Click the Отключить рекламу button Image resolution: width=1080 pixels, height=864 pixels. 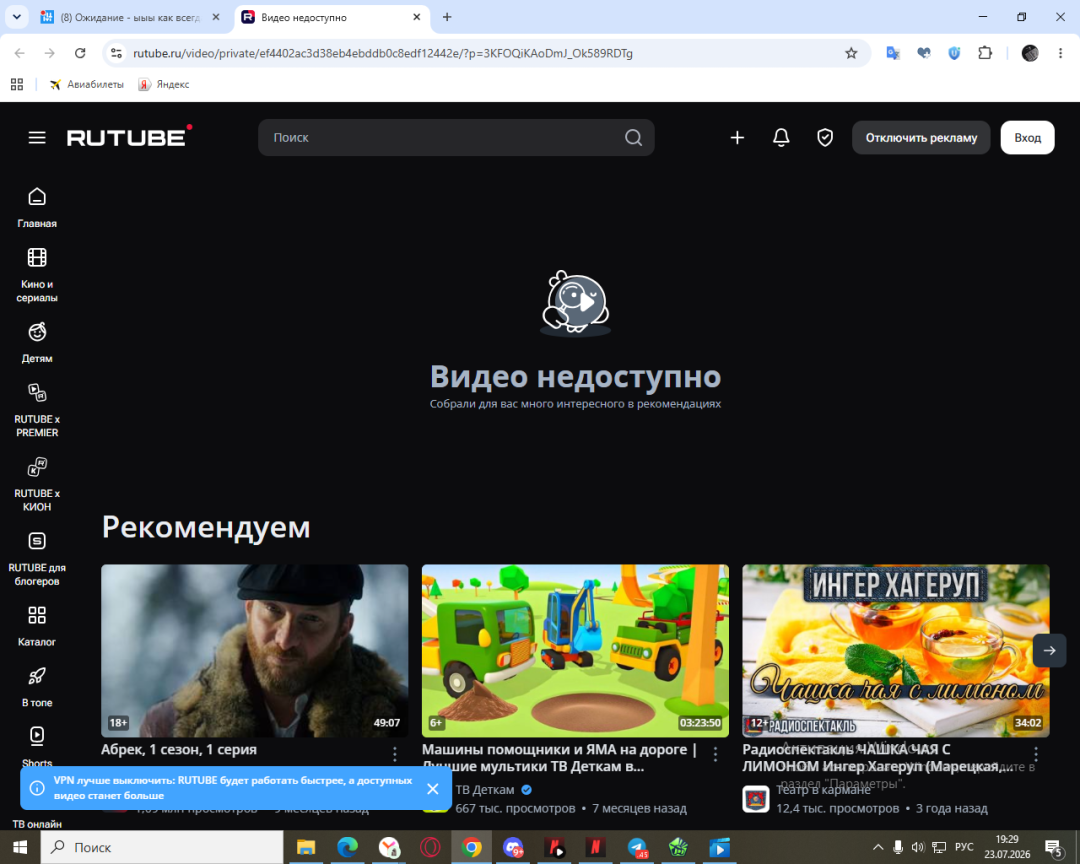point(921,138)
